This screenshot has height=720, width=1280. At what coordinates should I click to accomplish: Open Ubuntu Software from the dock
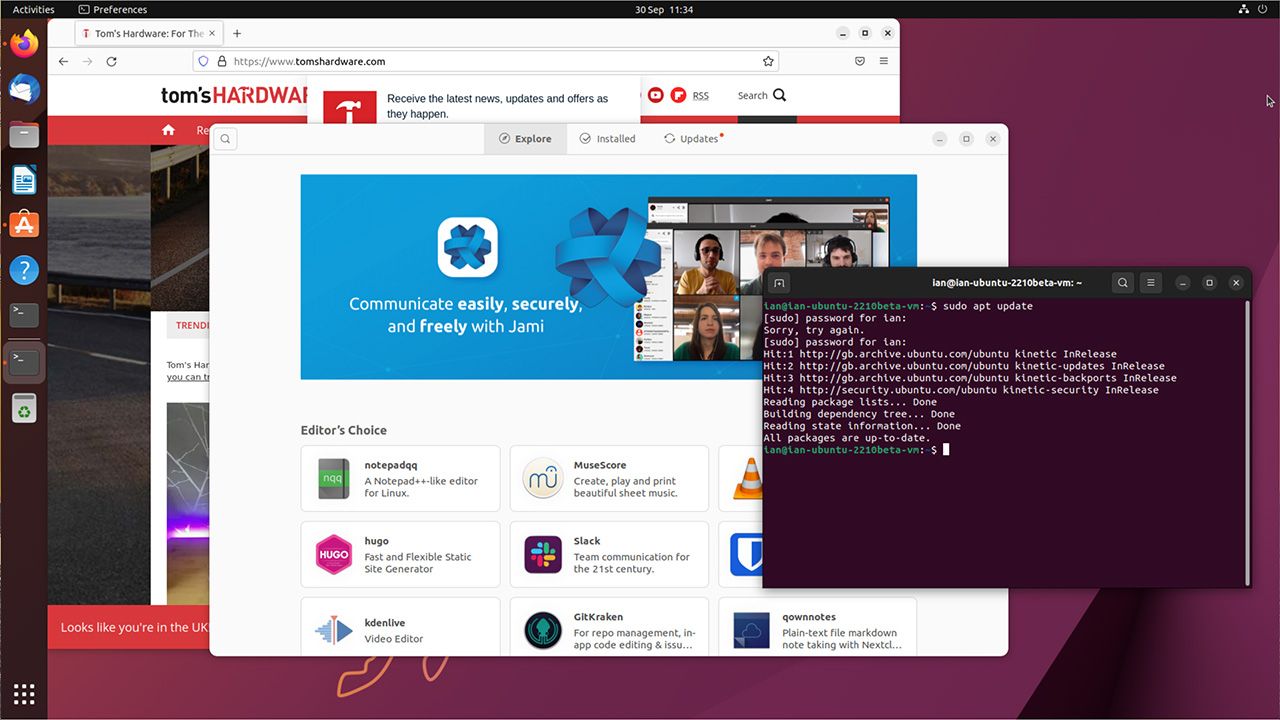click(x=24, y=225)
